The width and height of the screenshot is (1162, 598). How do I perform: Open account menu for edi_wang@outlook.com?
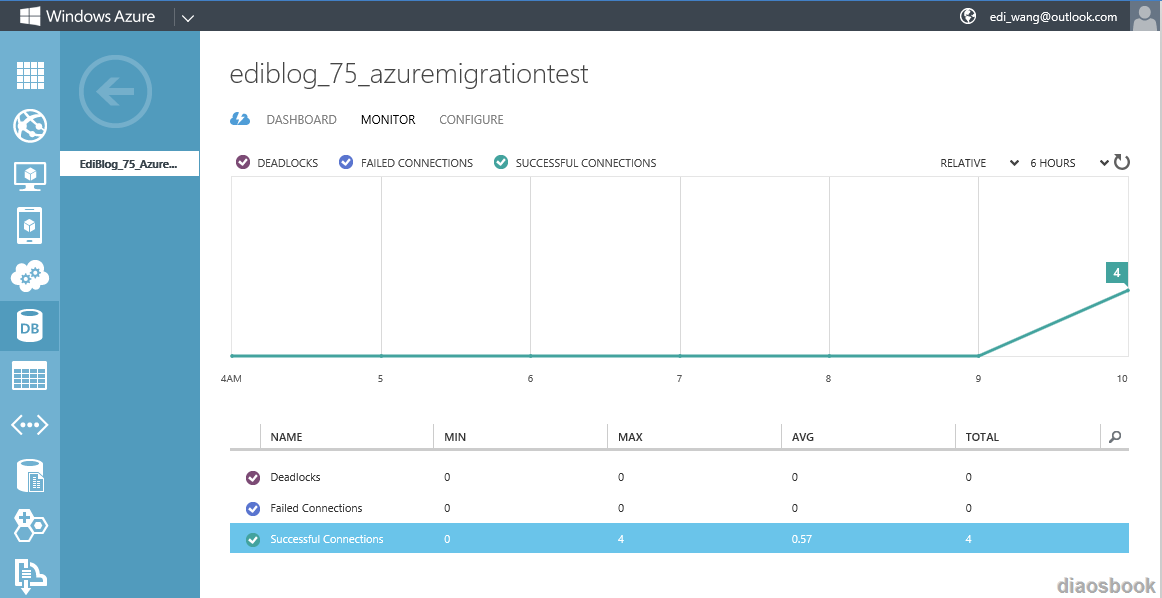click(x=1054, y=17)
